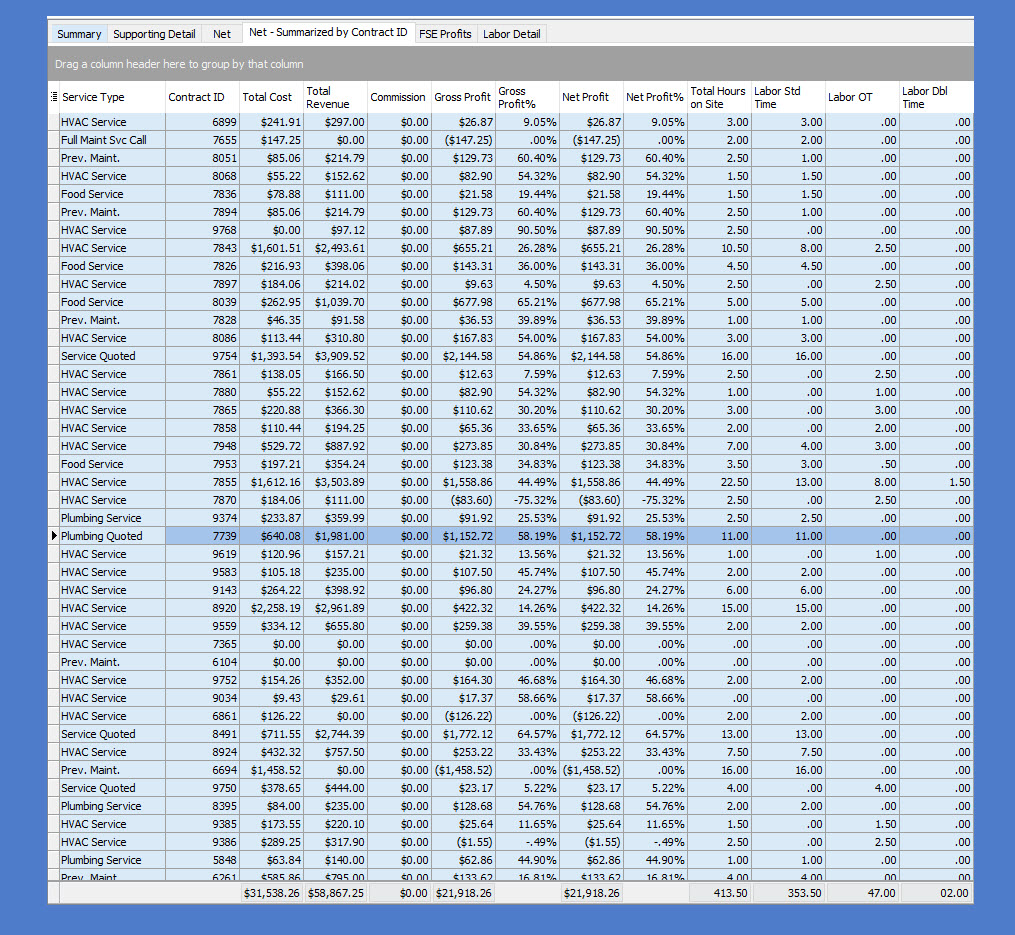Screen dimensions: 1015x935
Task: Click the footer Labor Std Time total 353.50
Action: point(788,893)
